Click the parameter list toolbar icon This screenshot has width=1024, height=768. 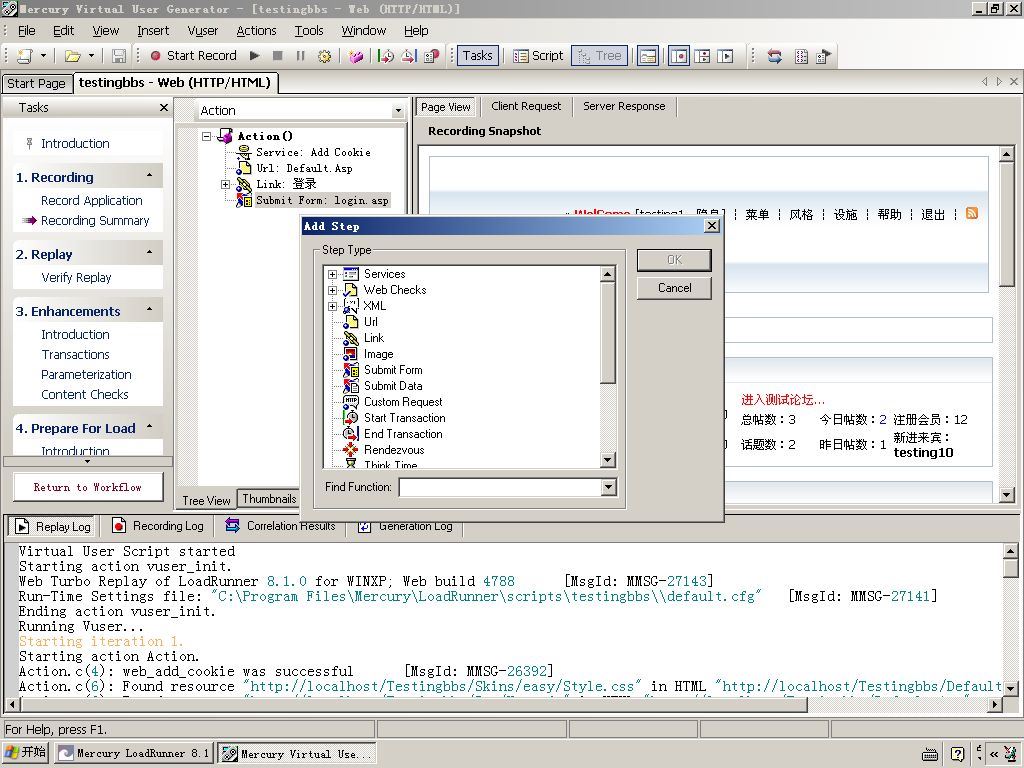click(801, 56)
